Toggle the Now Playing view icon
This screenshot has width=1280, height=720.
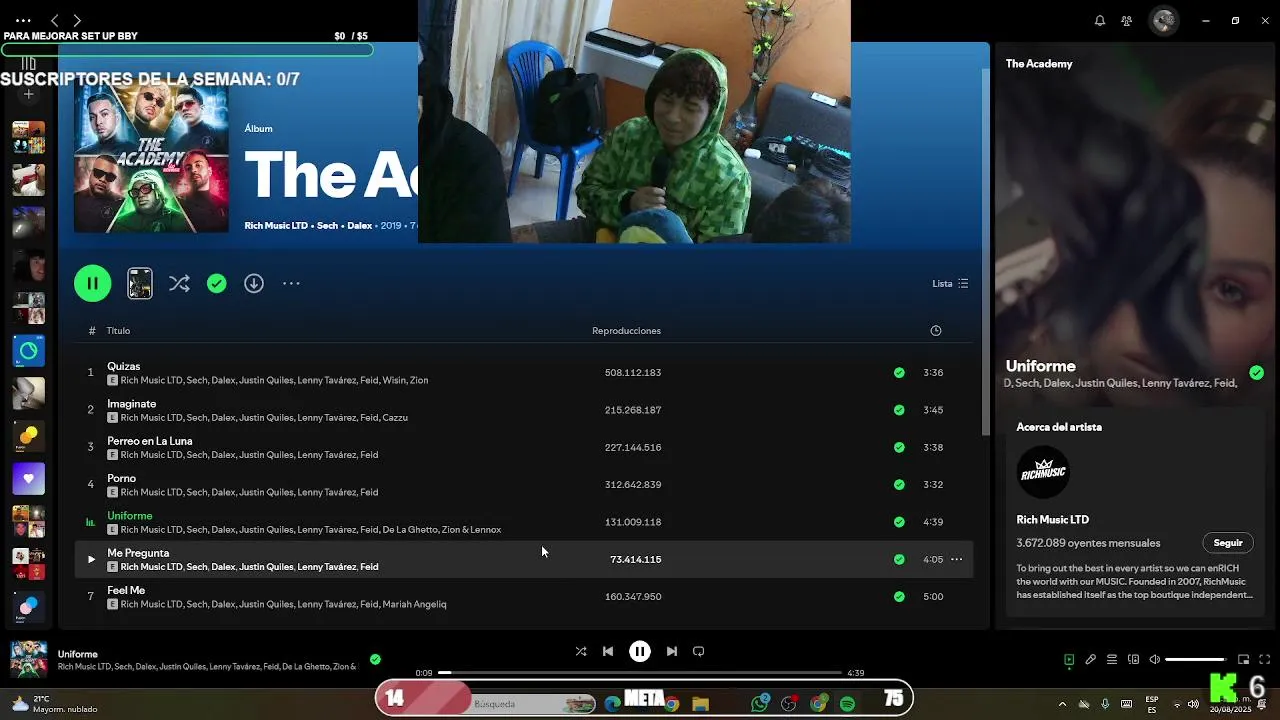click(x=1069, y=659)
